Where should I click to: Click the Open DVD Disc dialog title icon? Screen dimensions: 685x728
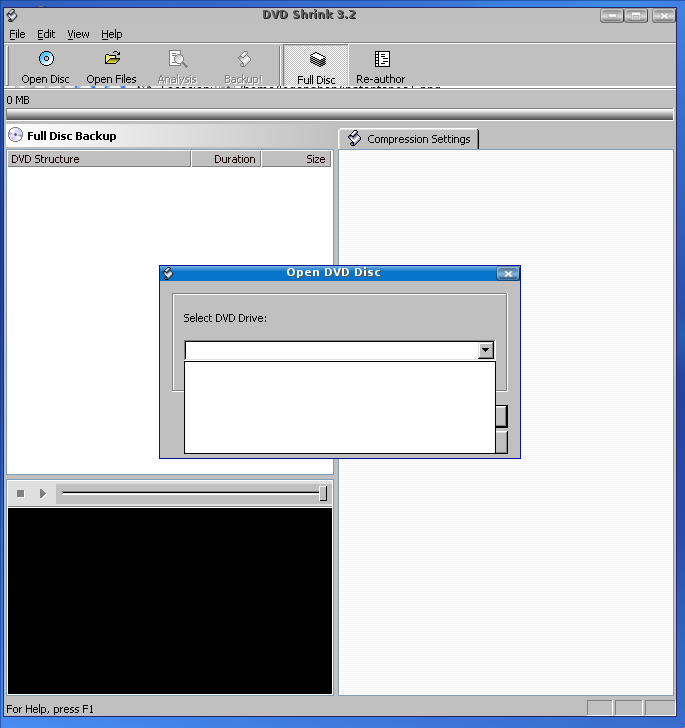click(x=168, y=273)
